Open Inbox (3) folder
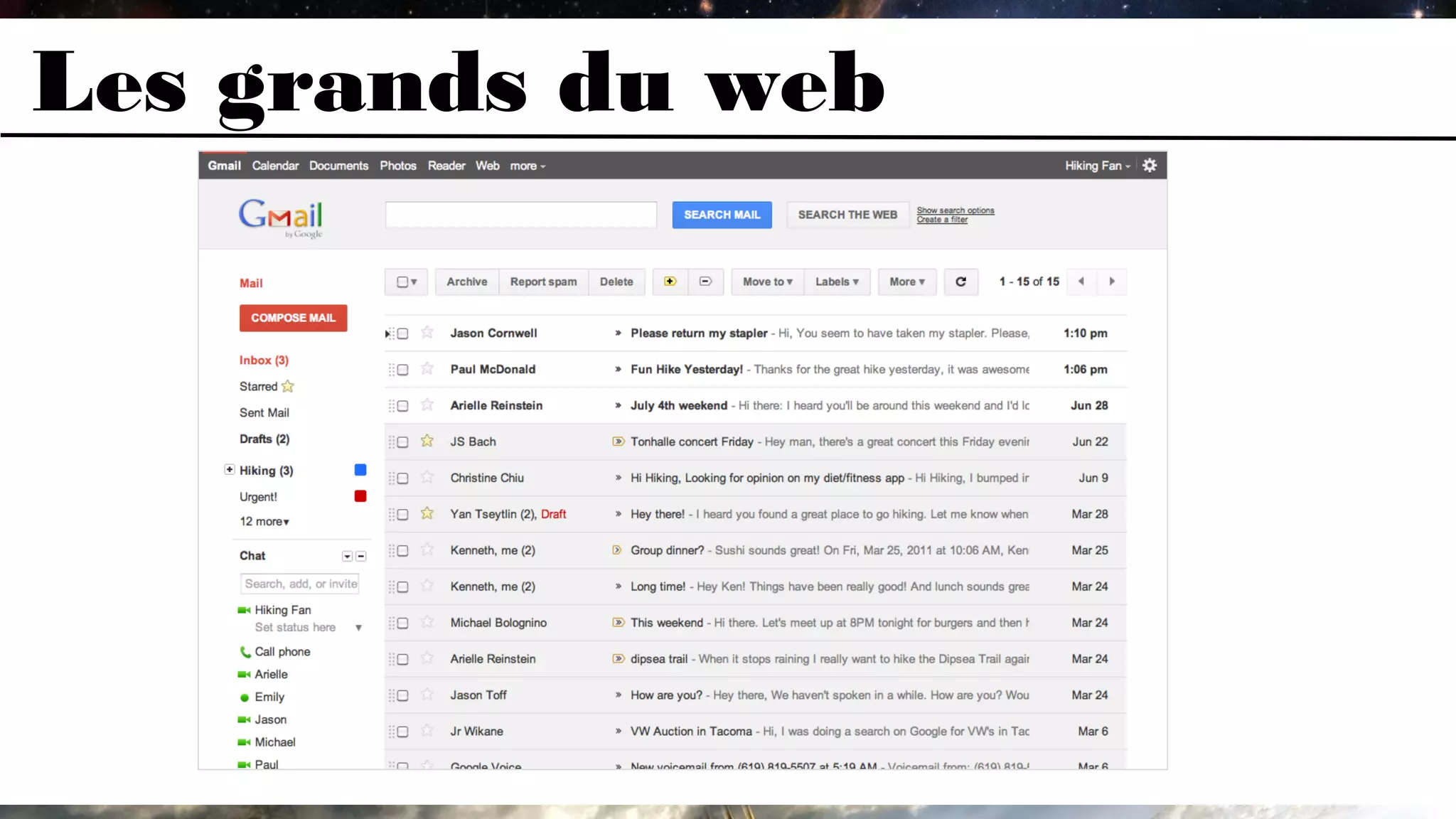Viewport: 1456px width, 819px height. coord(264,360)
